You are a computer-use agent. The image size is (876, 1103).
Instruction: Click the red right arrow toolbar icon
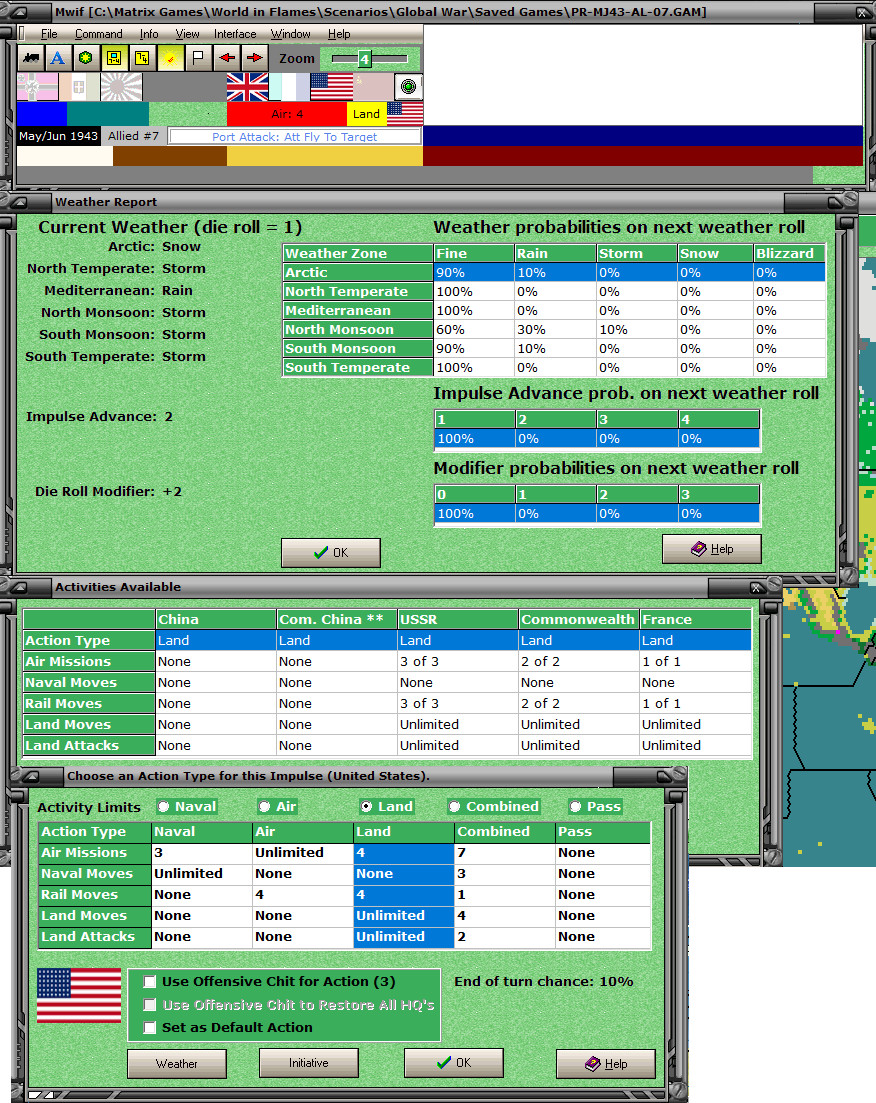pos(255,58)
